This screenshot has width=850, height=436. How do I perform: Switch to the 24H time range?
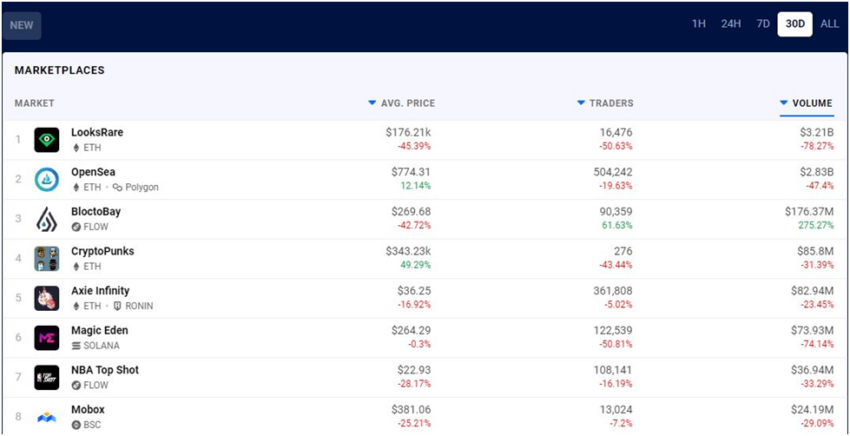click(731, 24)
